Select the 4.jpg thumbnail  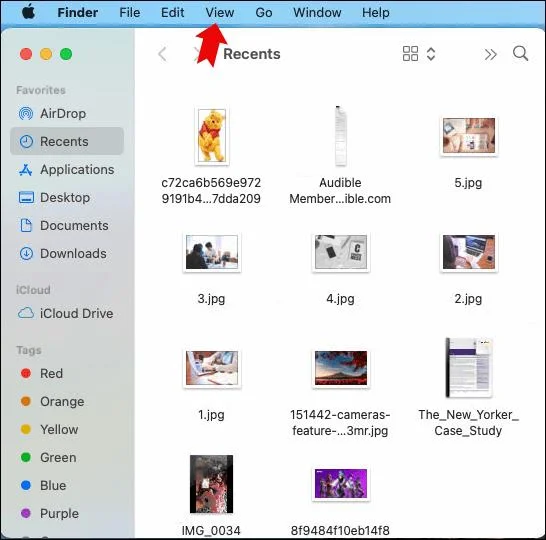[x=341, y=252]
